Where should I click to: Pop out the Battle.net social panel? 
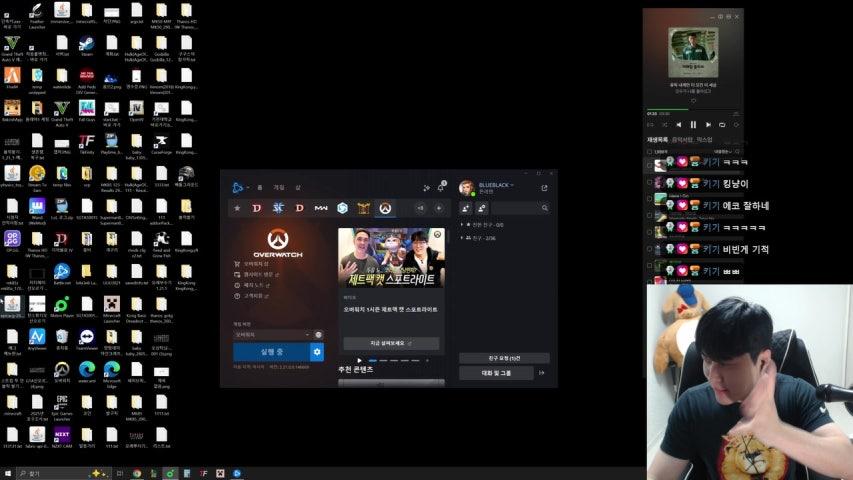tap(545, 188)
